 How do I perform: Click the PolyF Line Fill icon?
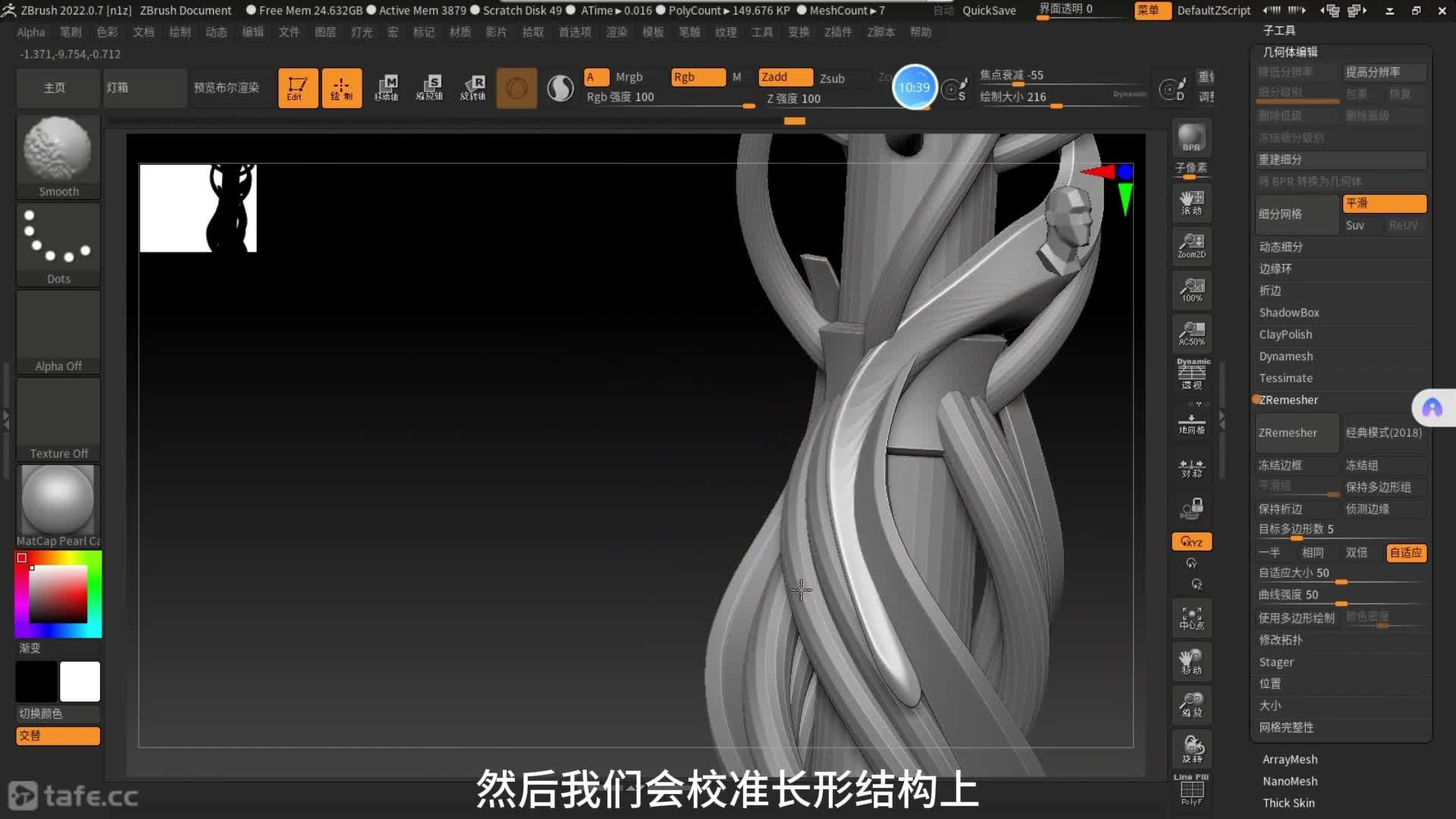1191,790
